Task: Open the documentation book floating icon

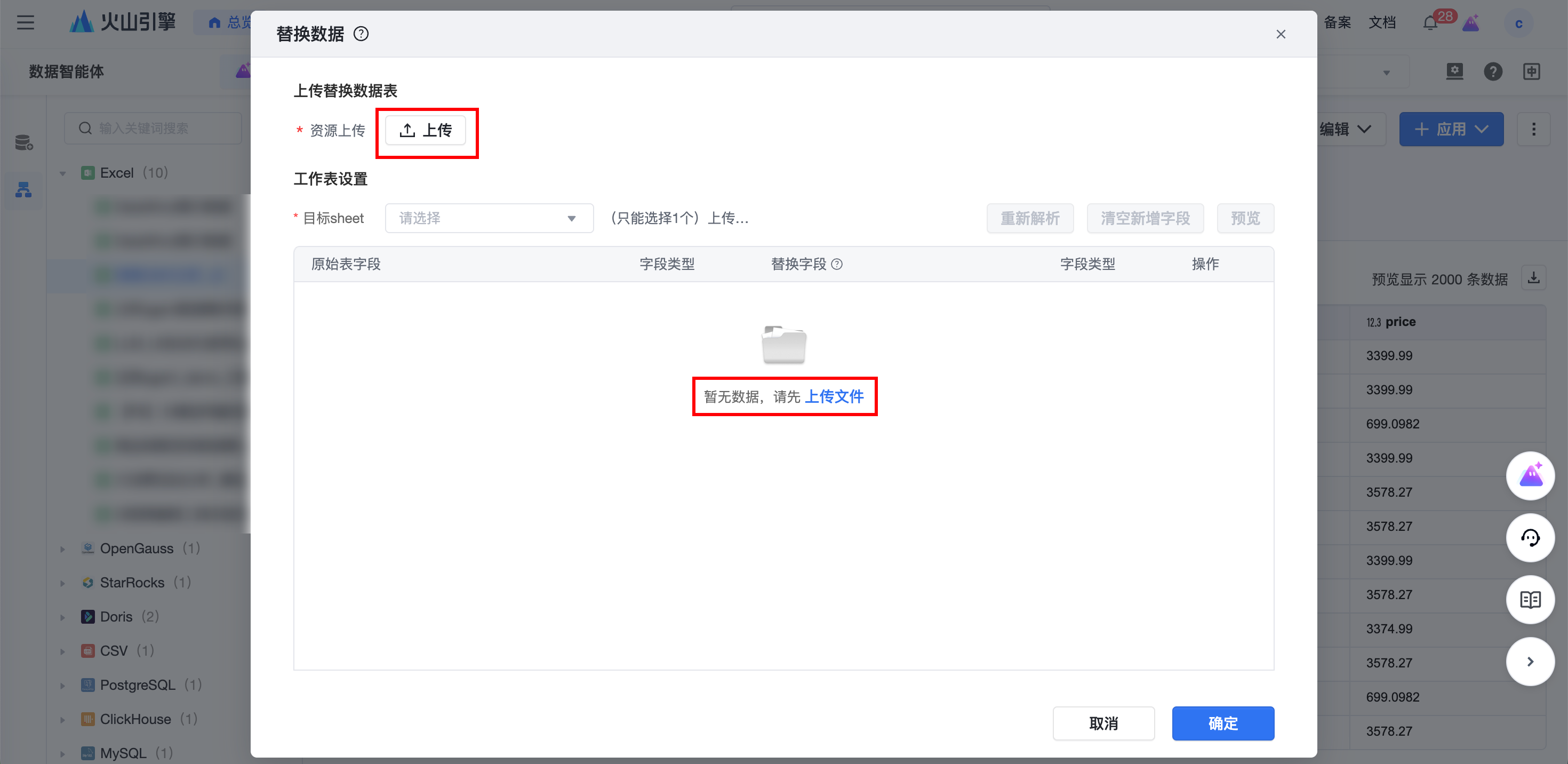Action: (1530, 600)
